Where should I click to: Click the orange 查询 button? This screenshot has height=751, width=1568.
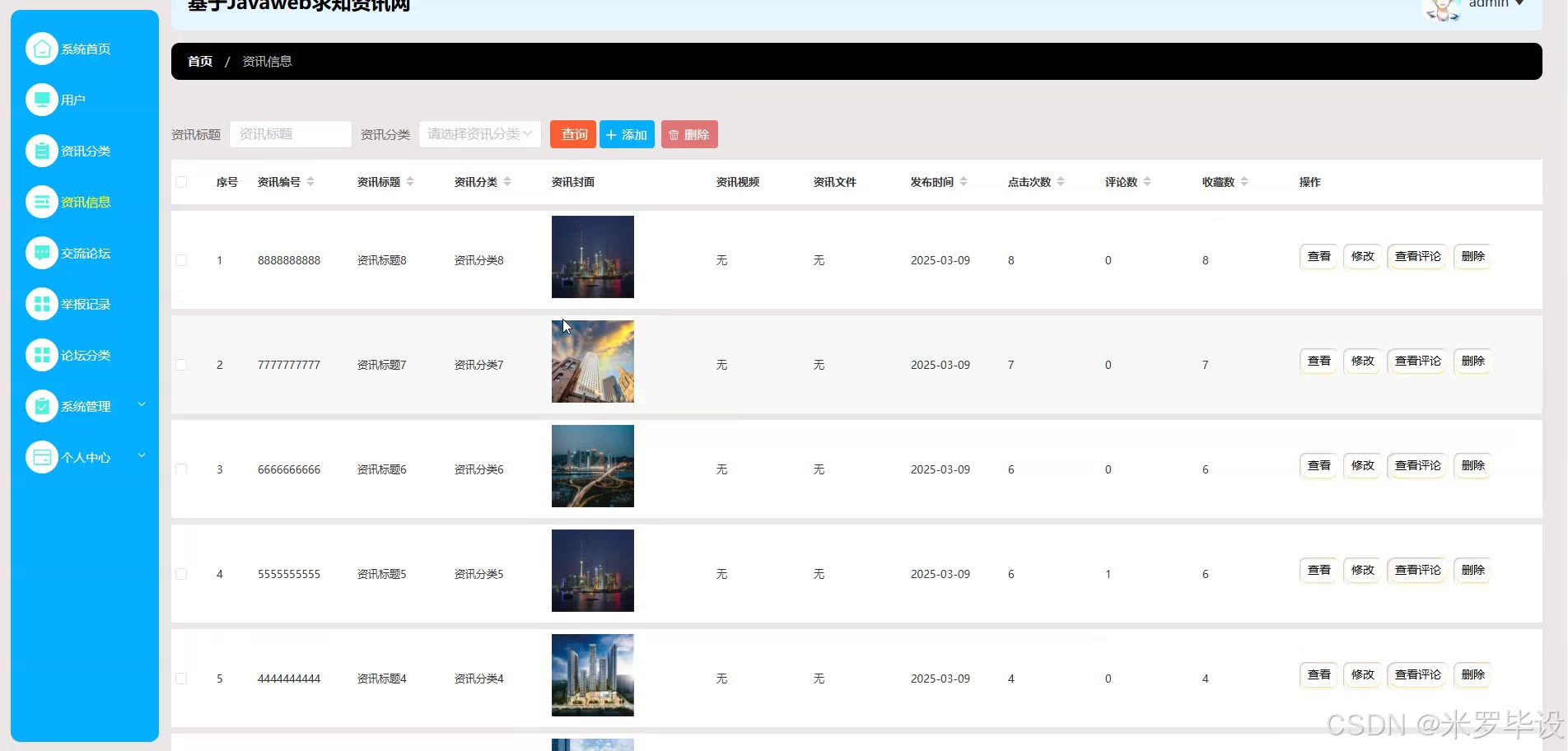click(573, 134)
